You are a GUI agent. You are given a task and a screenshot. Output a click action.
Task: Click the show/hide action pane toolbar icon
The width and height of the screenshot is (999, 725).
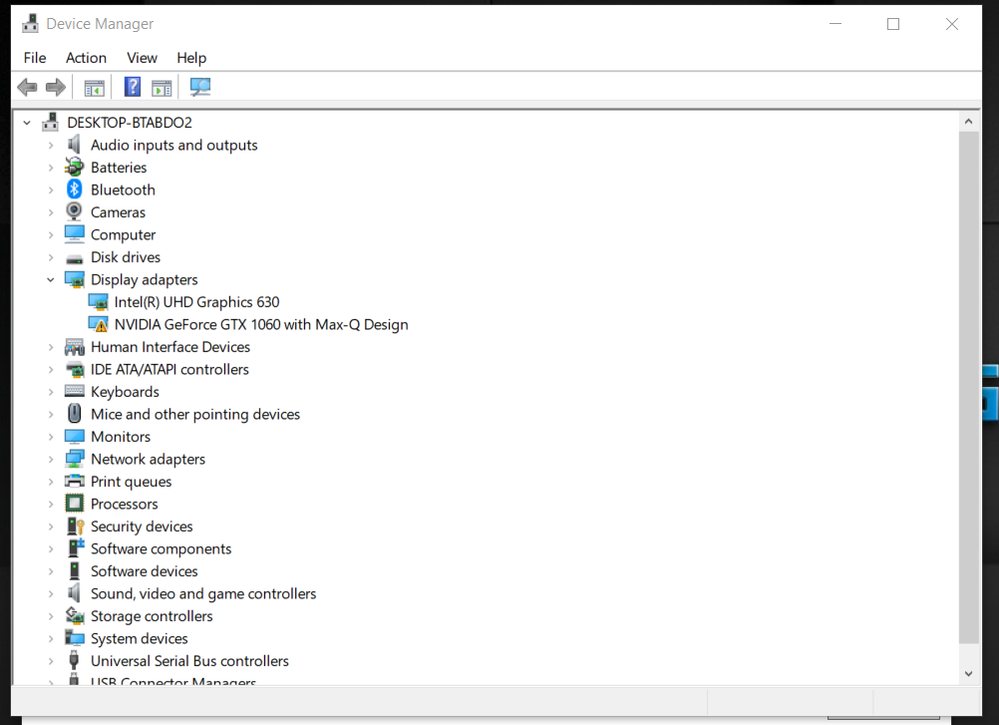pos(162,87)
